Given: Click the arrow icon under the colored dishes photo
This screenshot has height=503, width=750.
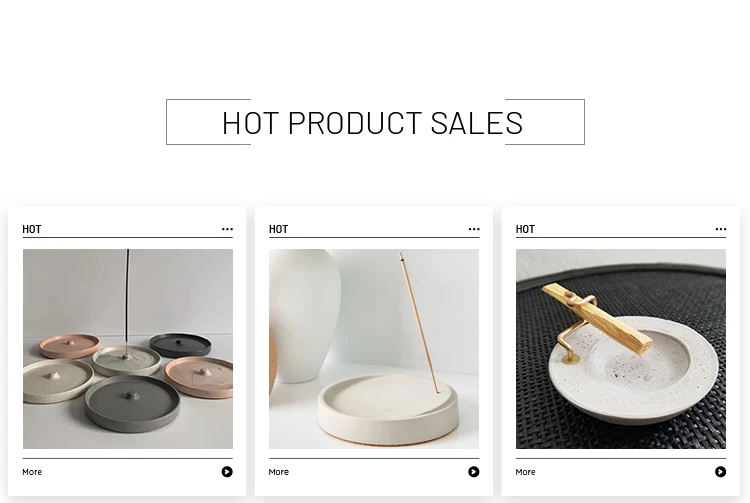Looking at the screenshot, I should [x=227, y=472].
